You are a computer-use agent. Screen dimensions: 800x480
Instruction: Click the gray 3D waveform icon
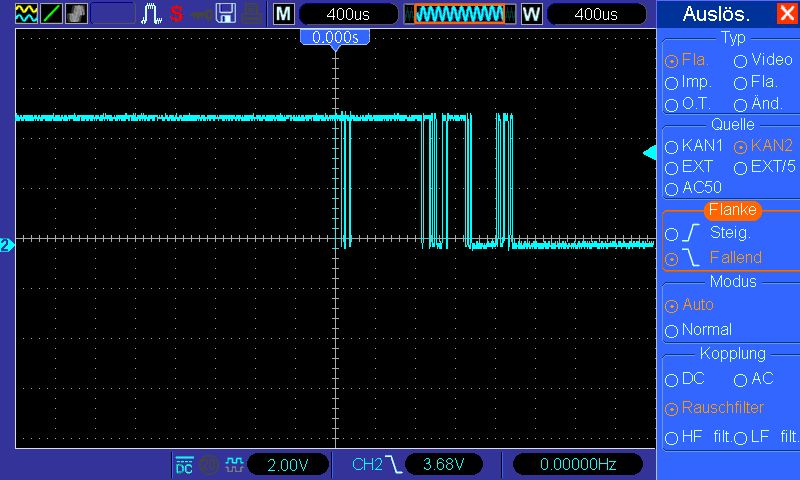[x=76, y=13]
